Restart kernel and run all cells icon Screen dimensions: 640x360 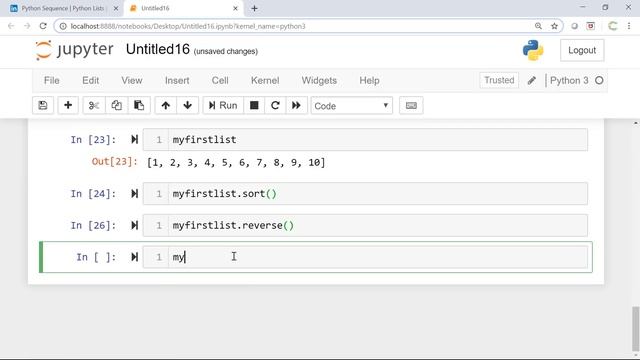click(x=296, y=106)
